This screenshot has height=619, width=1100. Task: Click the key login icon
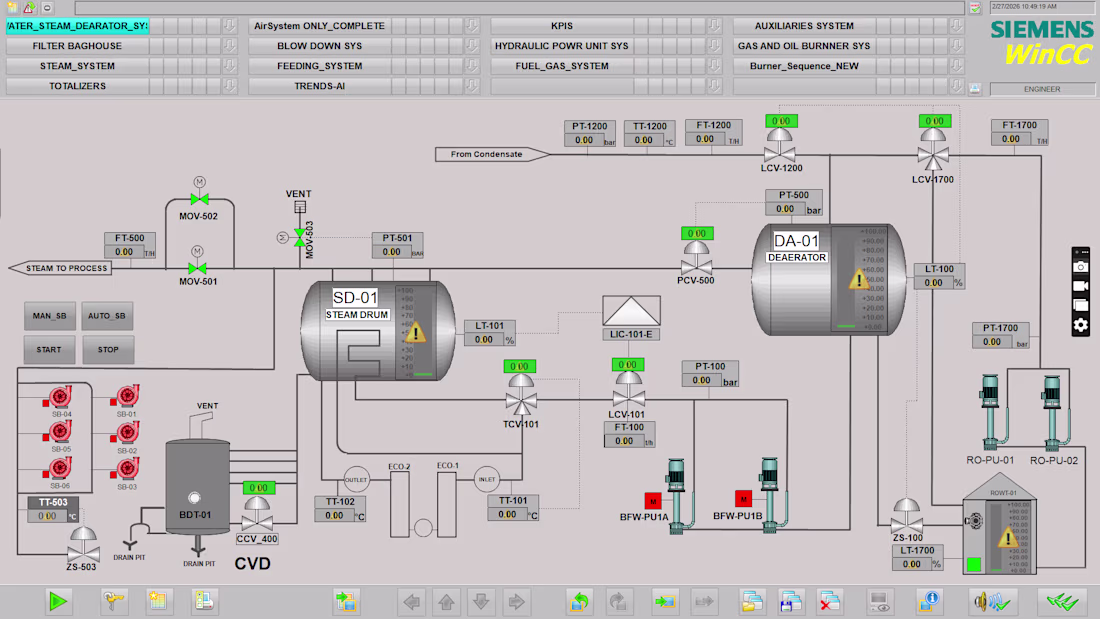coord(113,601)
